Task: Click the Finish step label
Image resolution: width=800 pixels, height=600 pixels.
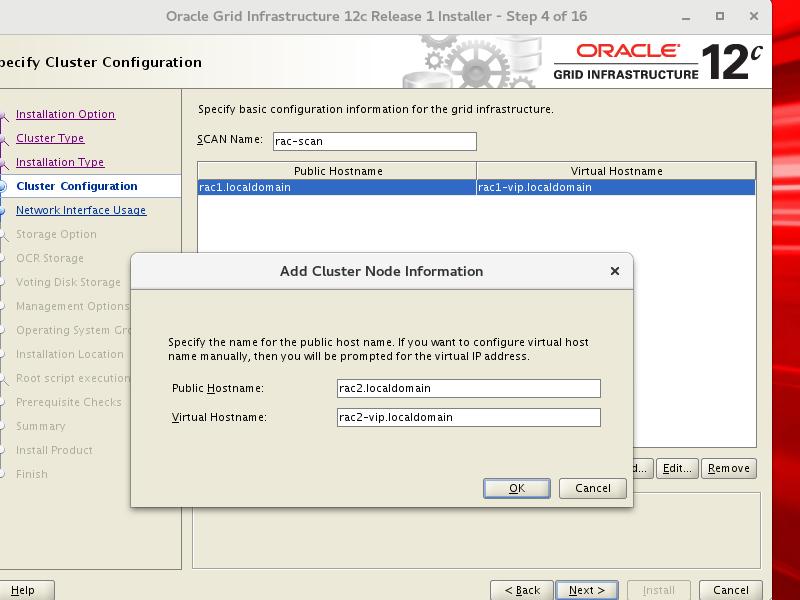Action: pyautogui.click(x=32, y=474)
